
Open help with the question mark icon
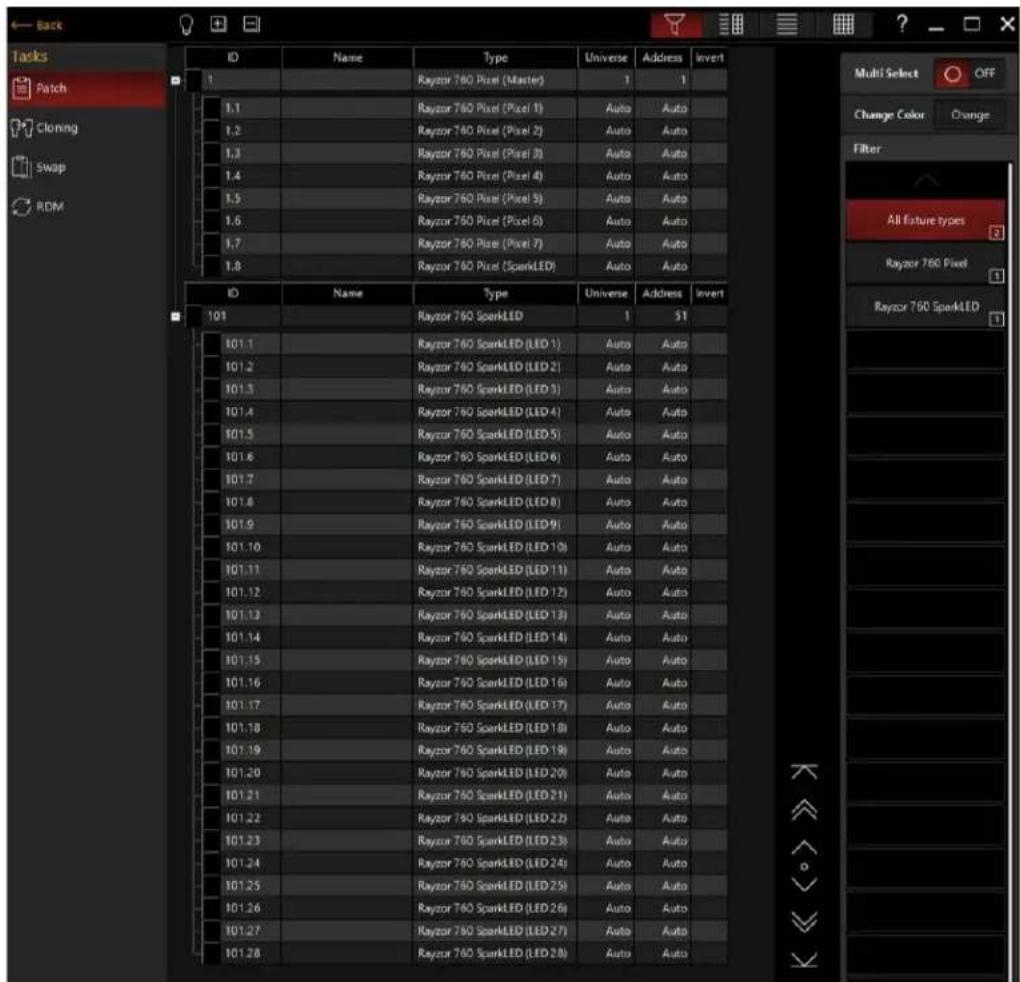(x=902, y=24)
